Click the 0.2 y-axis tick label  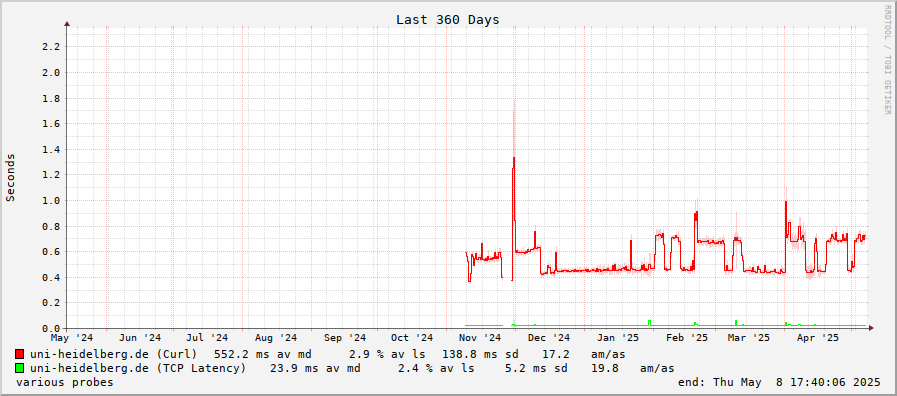click(x=51, y=303)
